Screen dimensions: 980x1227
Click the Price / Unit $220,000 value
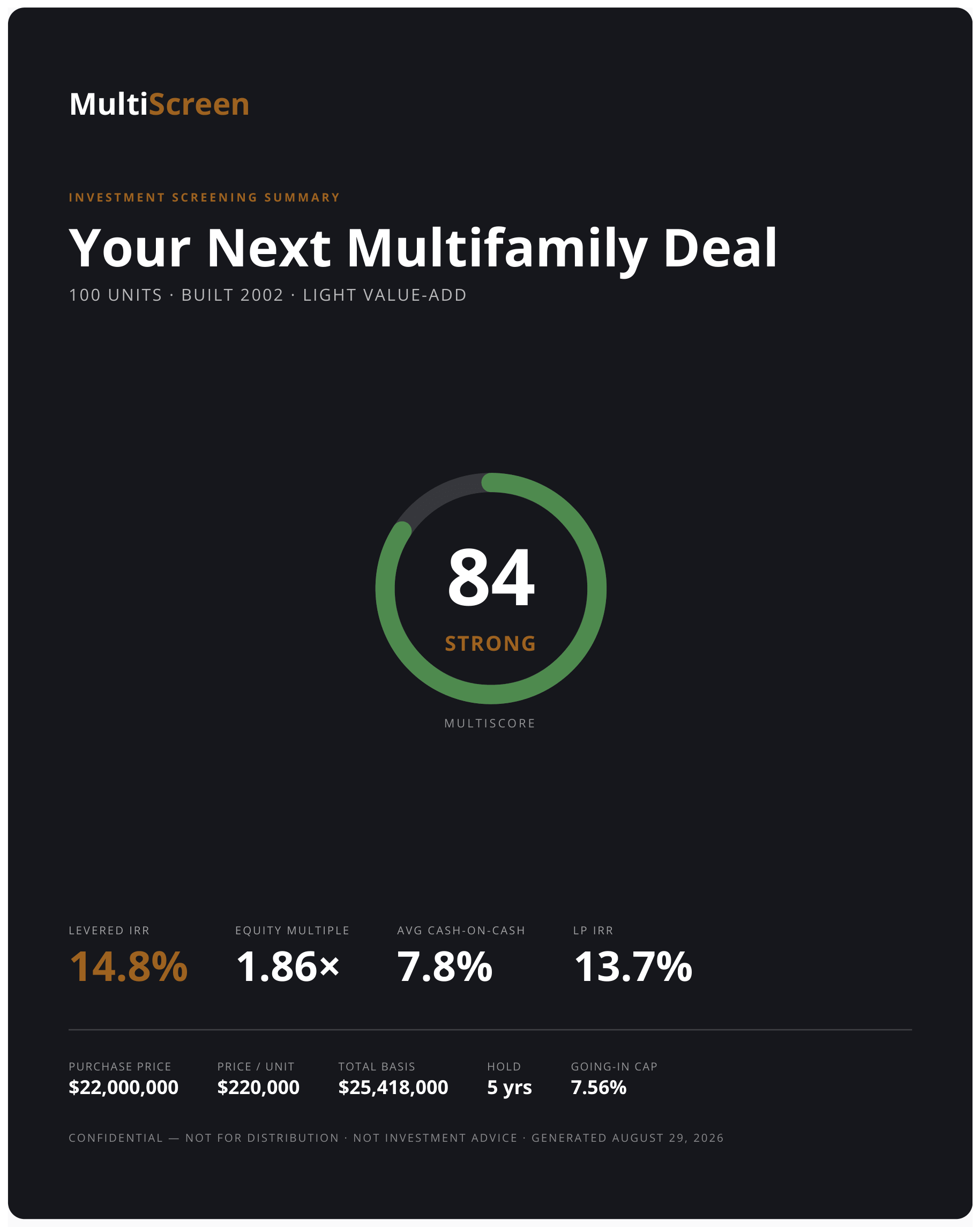tap(258, 1088)
